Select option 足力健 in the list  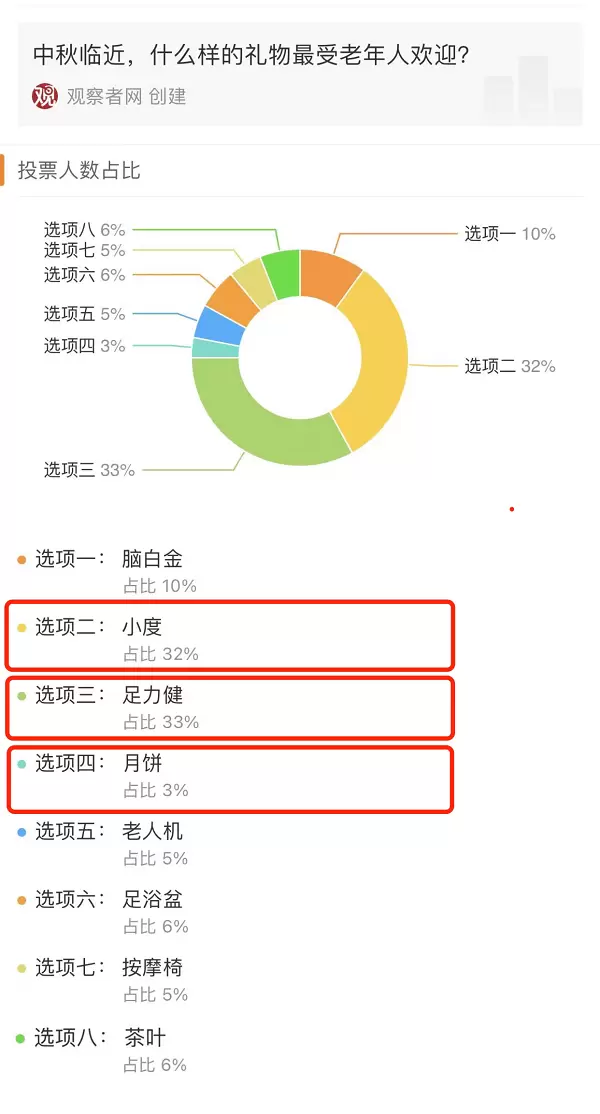[152, 695]
